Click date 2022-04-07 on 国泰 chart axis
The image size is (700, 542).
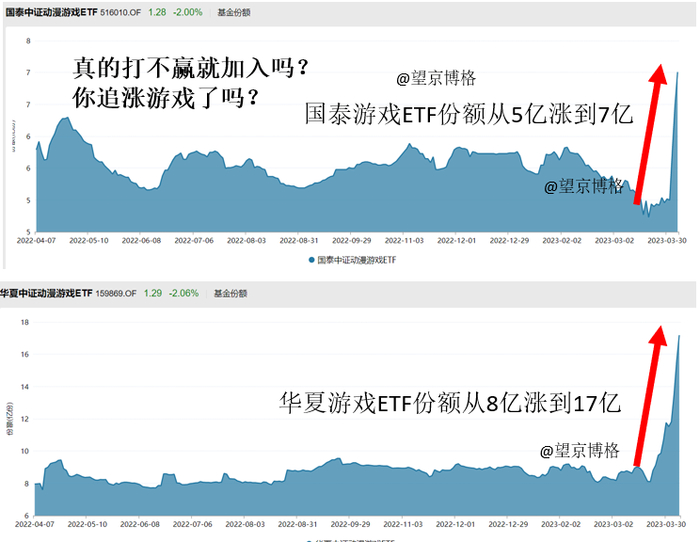[36, 241]
